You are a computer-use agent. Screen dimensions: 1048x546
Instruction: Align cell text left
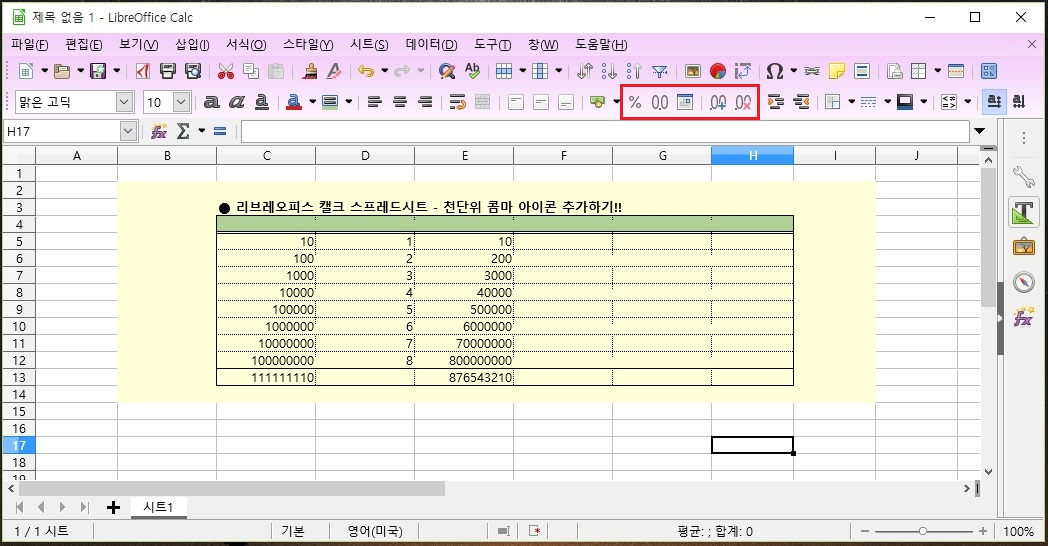tap(374, 102)
